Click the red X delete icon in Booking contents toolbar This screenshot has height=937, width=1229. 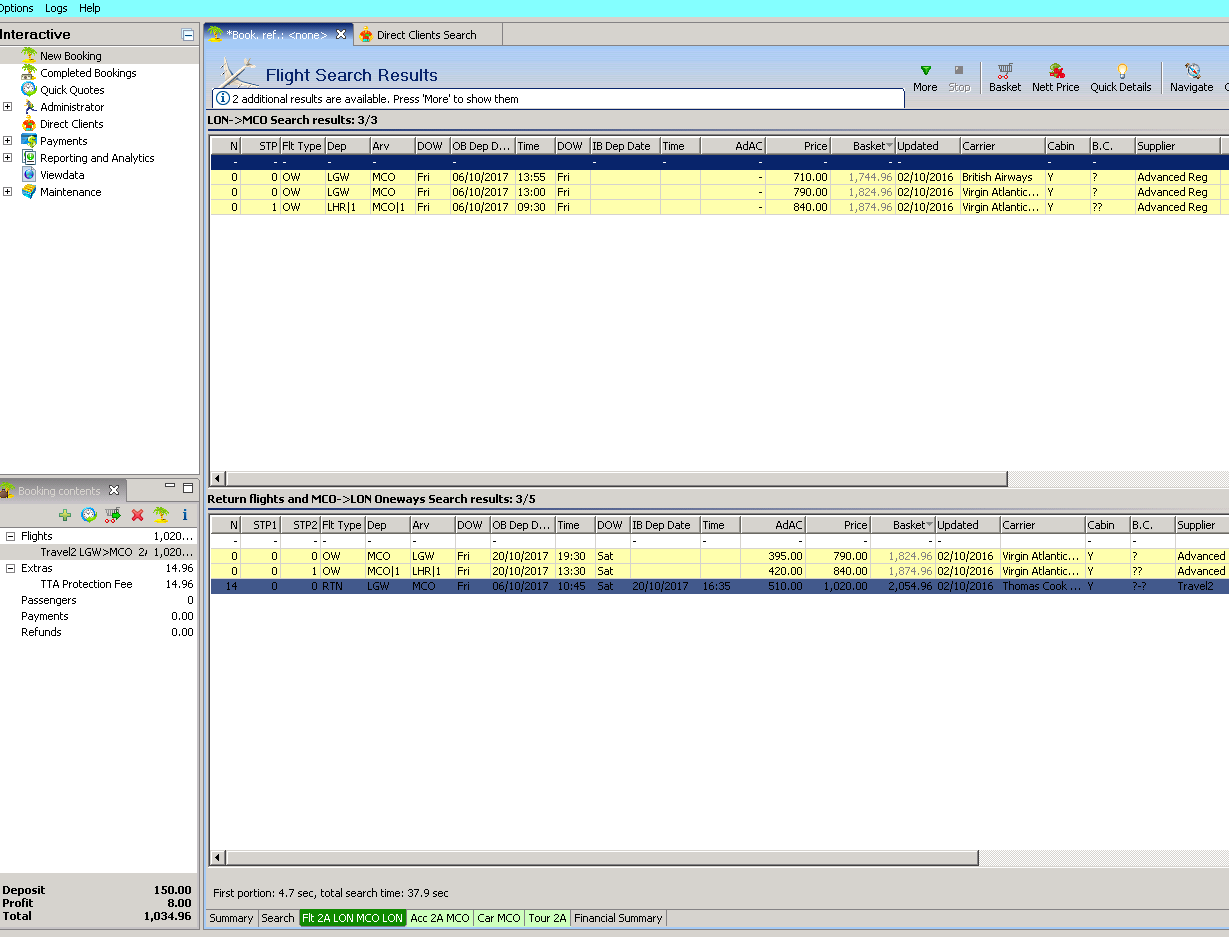pos(138,515)
